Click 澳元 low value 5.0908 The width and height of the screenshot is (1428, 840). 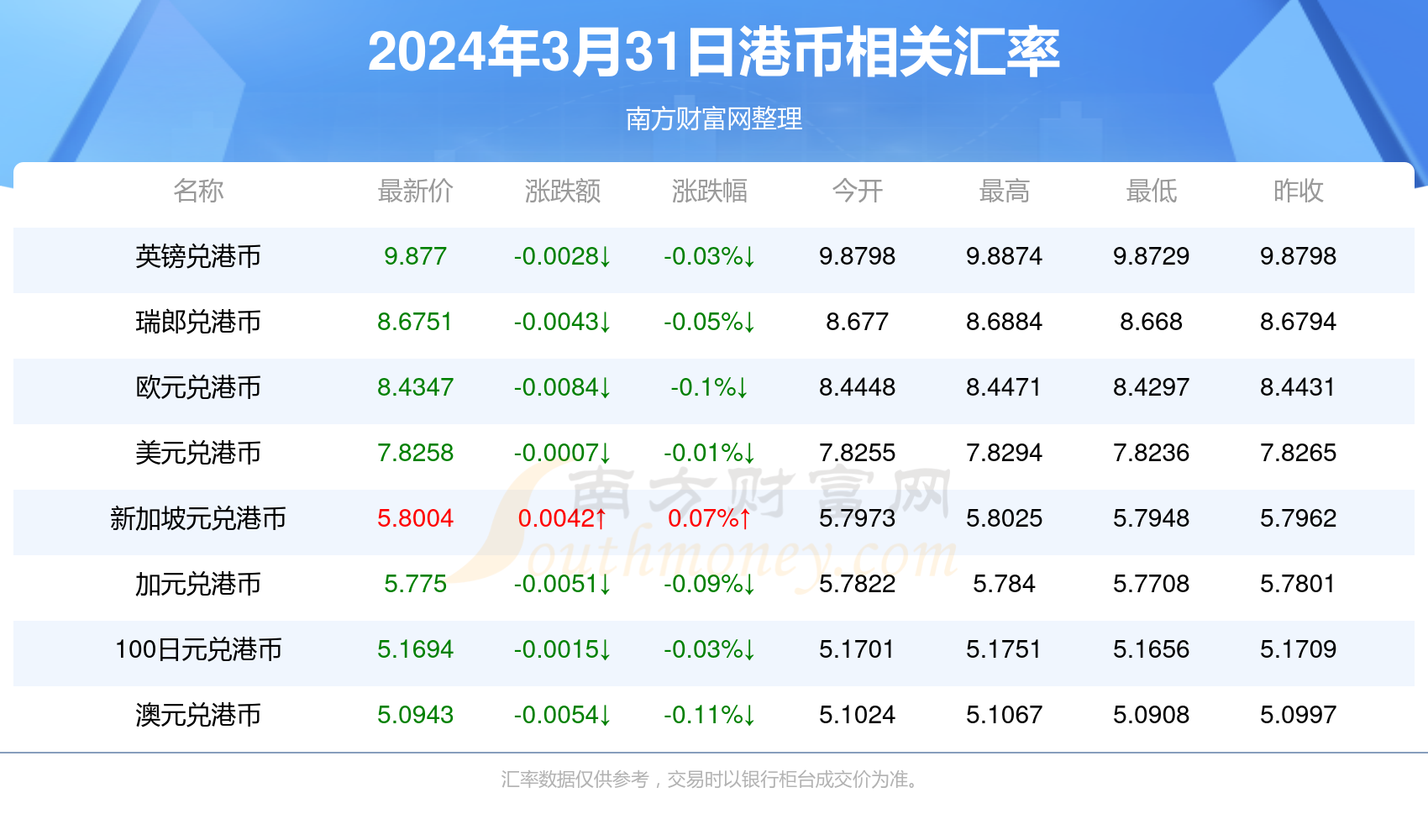point(1151,715)
